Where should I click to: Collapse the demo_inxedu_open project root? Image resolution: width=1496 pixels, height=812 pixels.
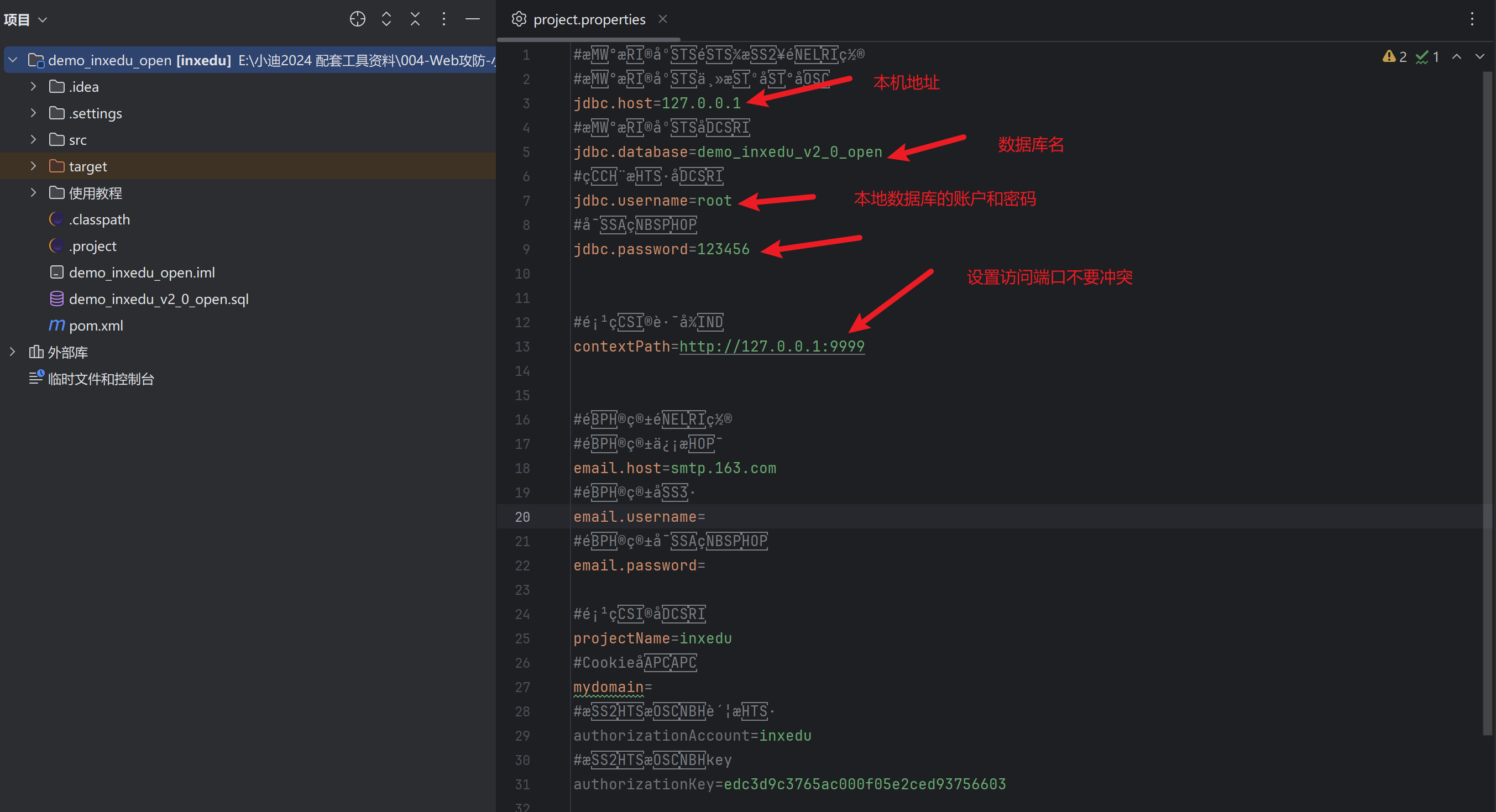[13, 60]
